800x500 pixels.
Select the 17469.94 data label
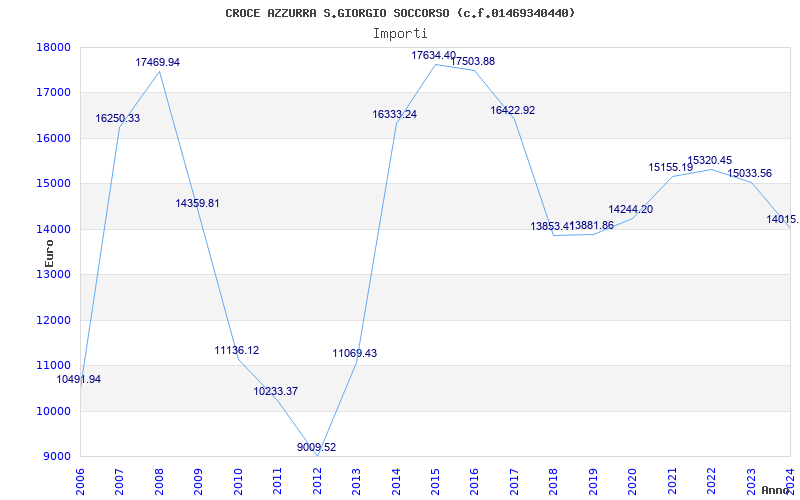tap(158, 62)
